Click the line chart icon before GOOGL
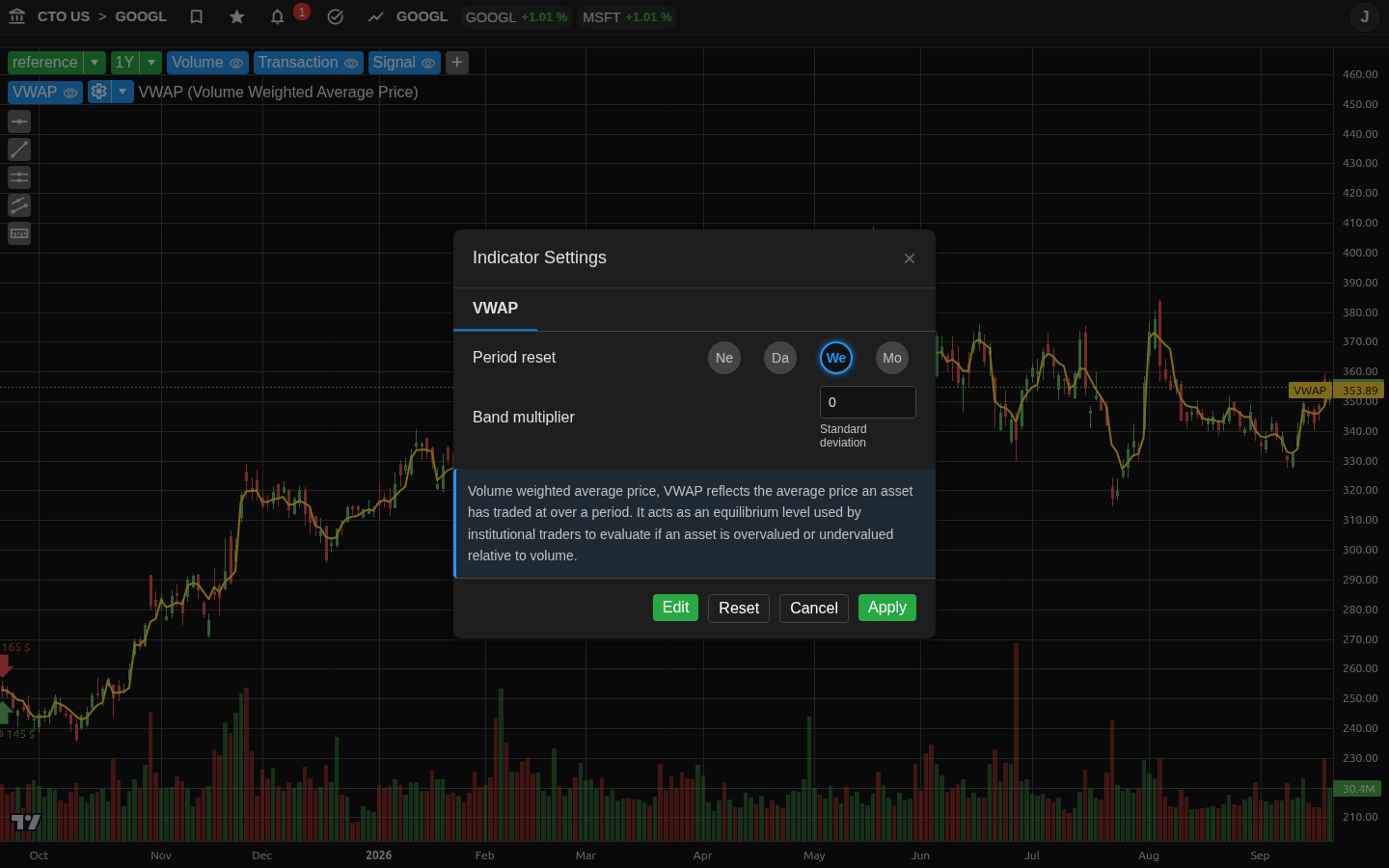 click(x=376, y=16)
